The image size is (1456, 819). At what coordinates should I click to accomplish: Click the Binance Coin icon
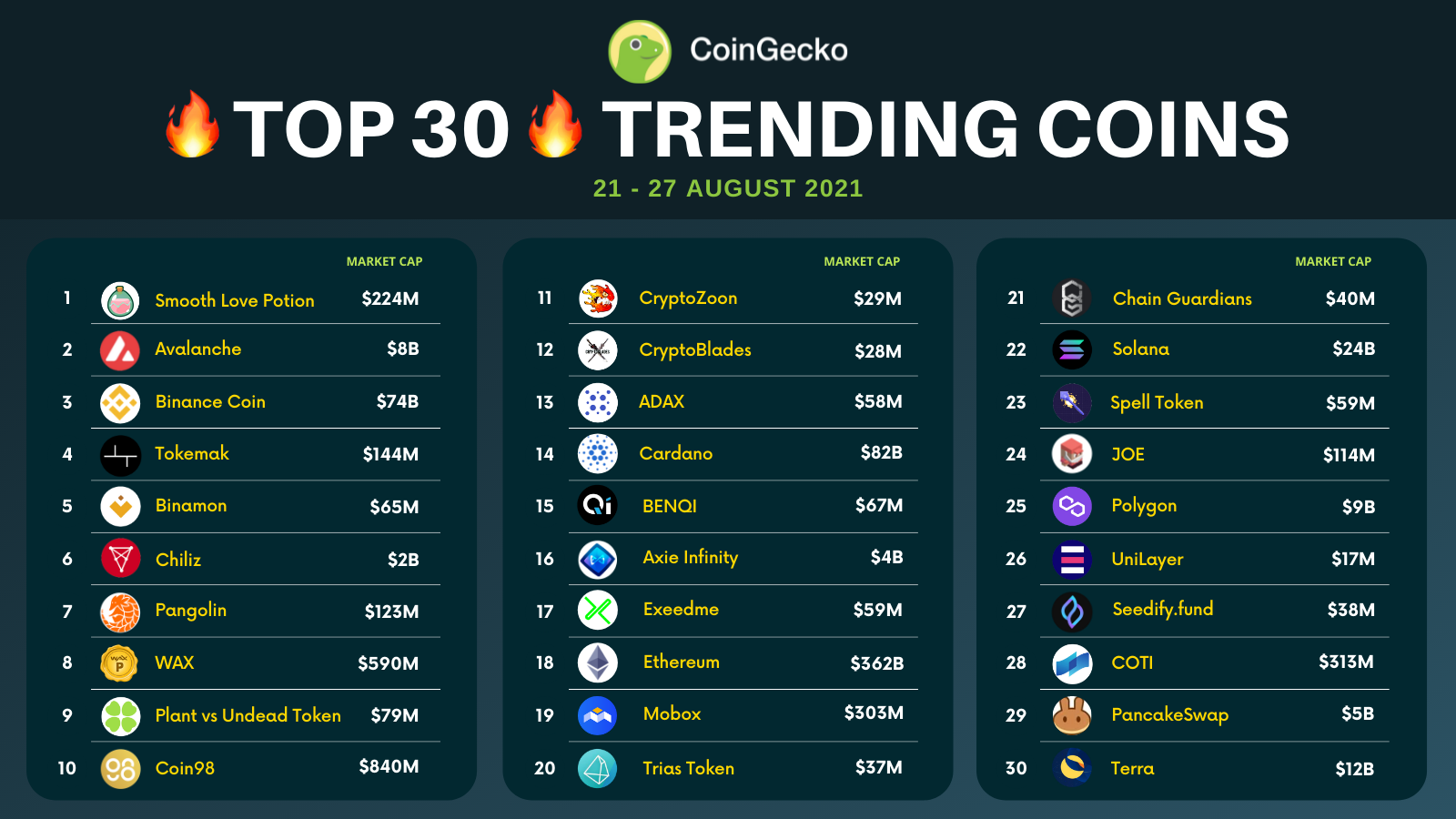click(x=120, y=403)
